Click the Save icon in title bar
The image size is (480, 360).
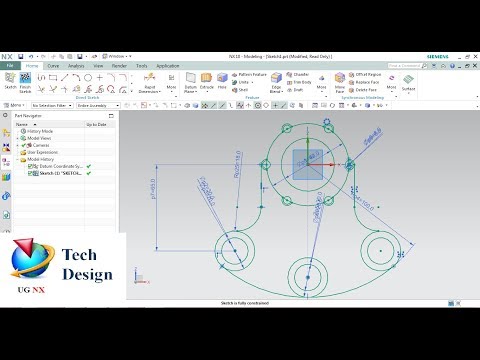[21, 57]
